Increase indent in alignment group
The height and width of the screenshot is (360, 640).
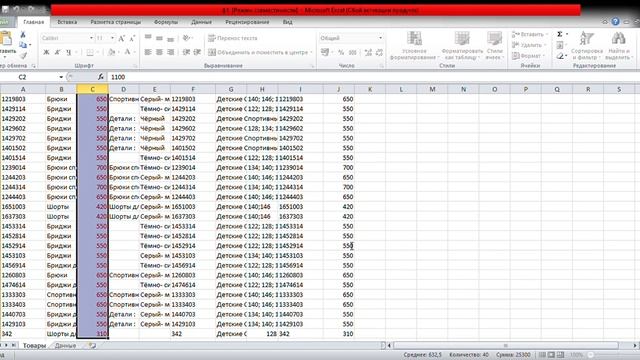point(197,52)
